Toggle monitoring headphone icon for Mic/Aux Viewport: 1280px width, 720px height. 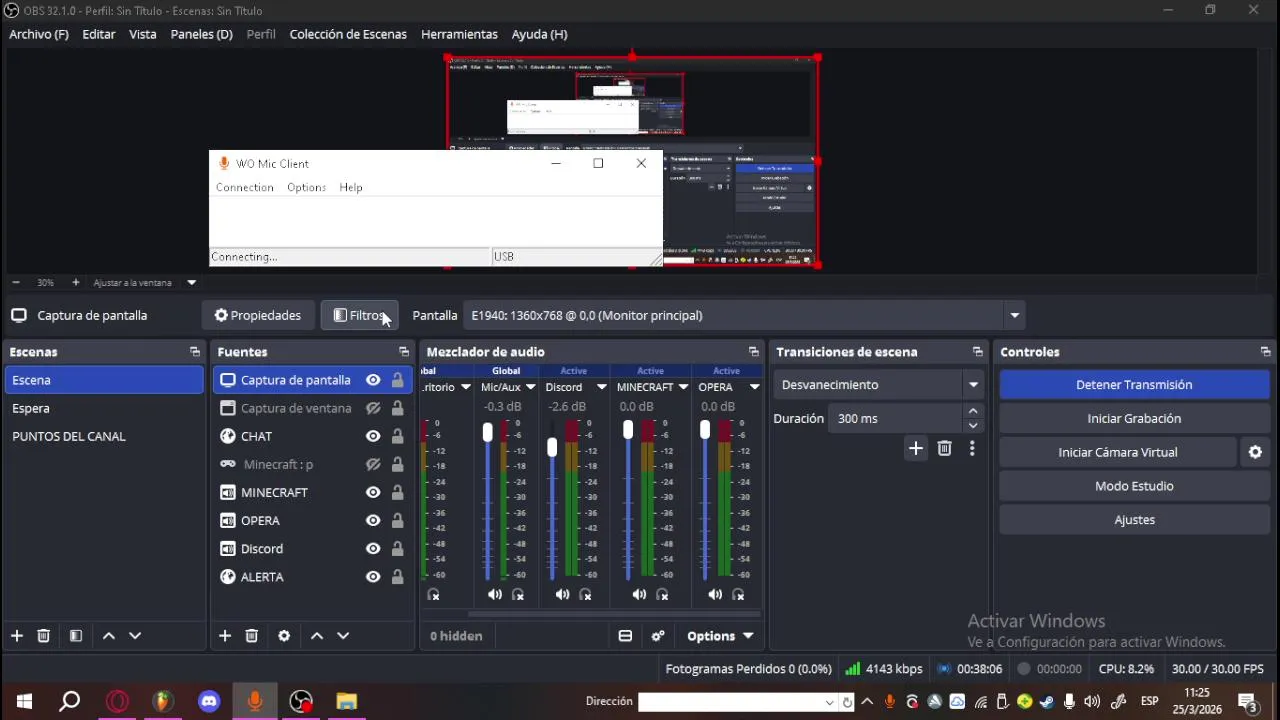click(x=518, y=594)
